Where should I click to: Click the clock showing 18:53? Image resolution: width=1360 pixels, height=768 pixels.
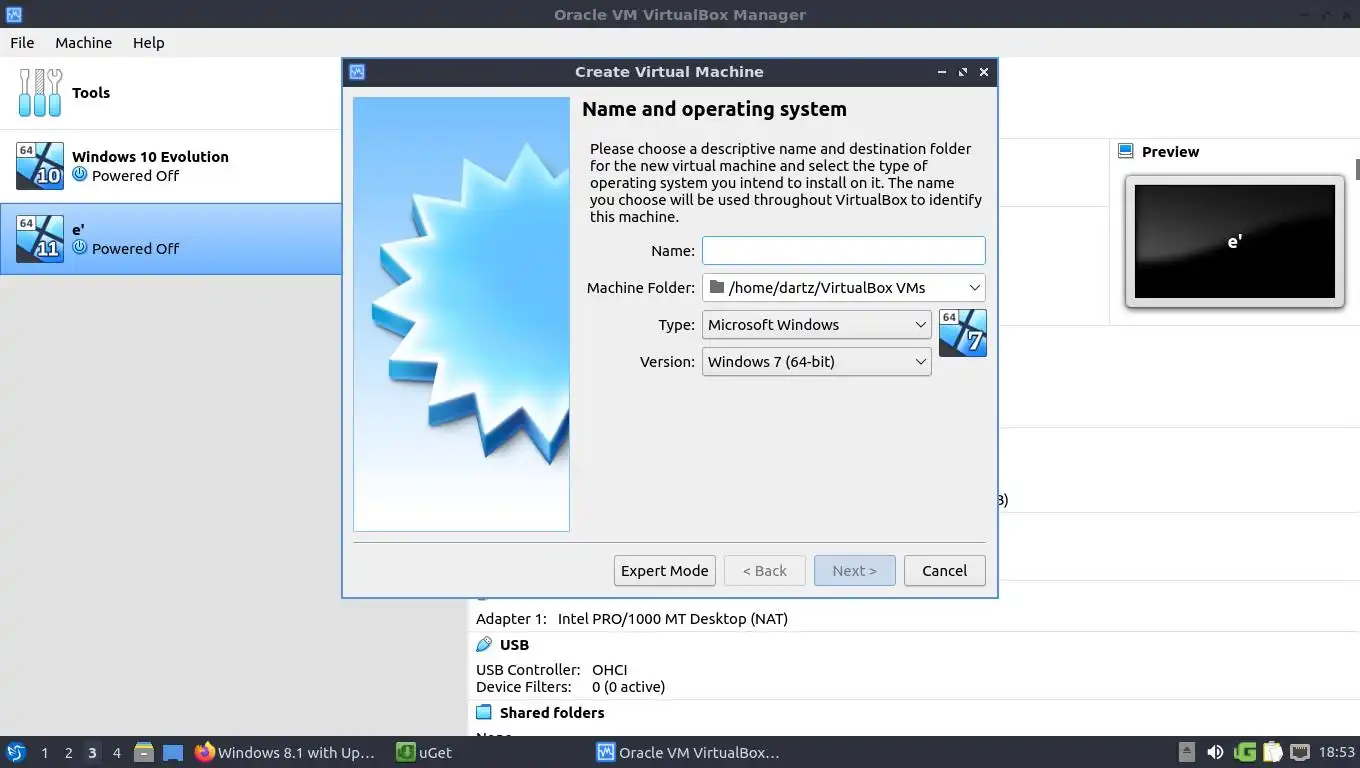(x=1336, y=752)
